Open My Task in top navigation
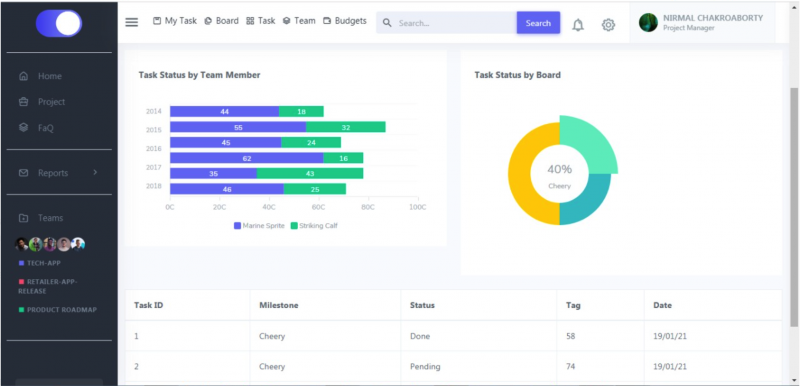Screen dimensions: 800x386 175,21
